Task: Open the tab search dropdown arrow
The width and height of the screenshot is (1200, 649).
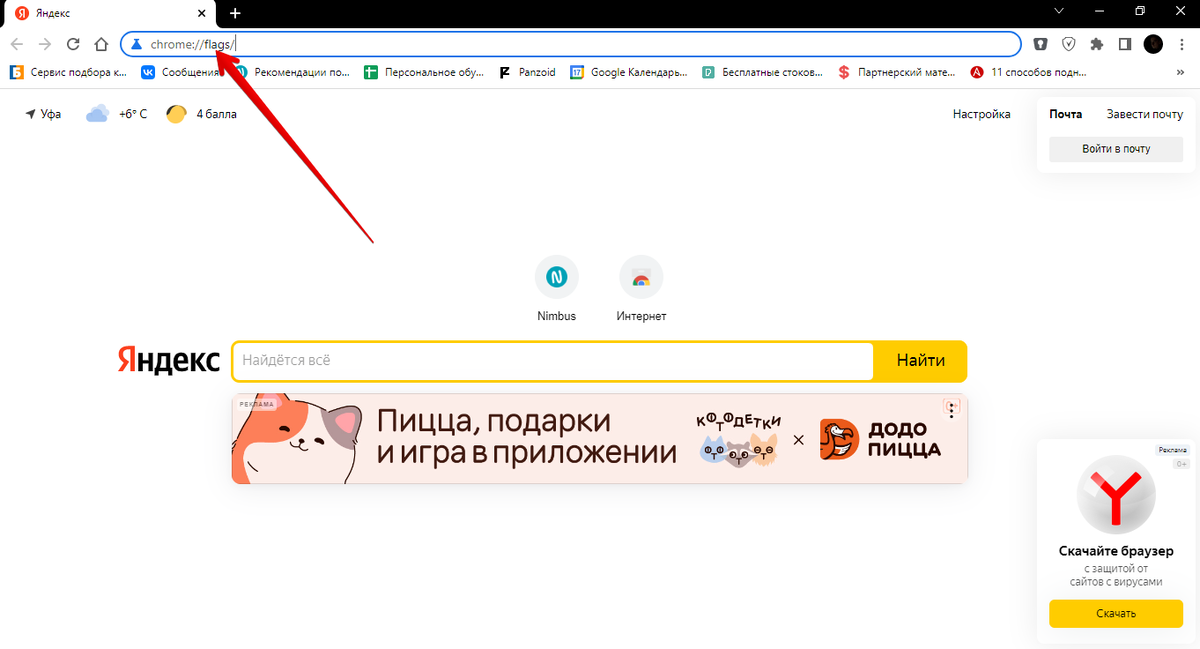Action: [x=1059, y=11]
